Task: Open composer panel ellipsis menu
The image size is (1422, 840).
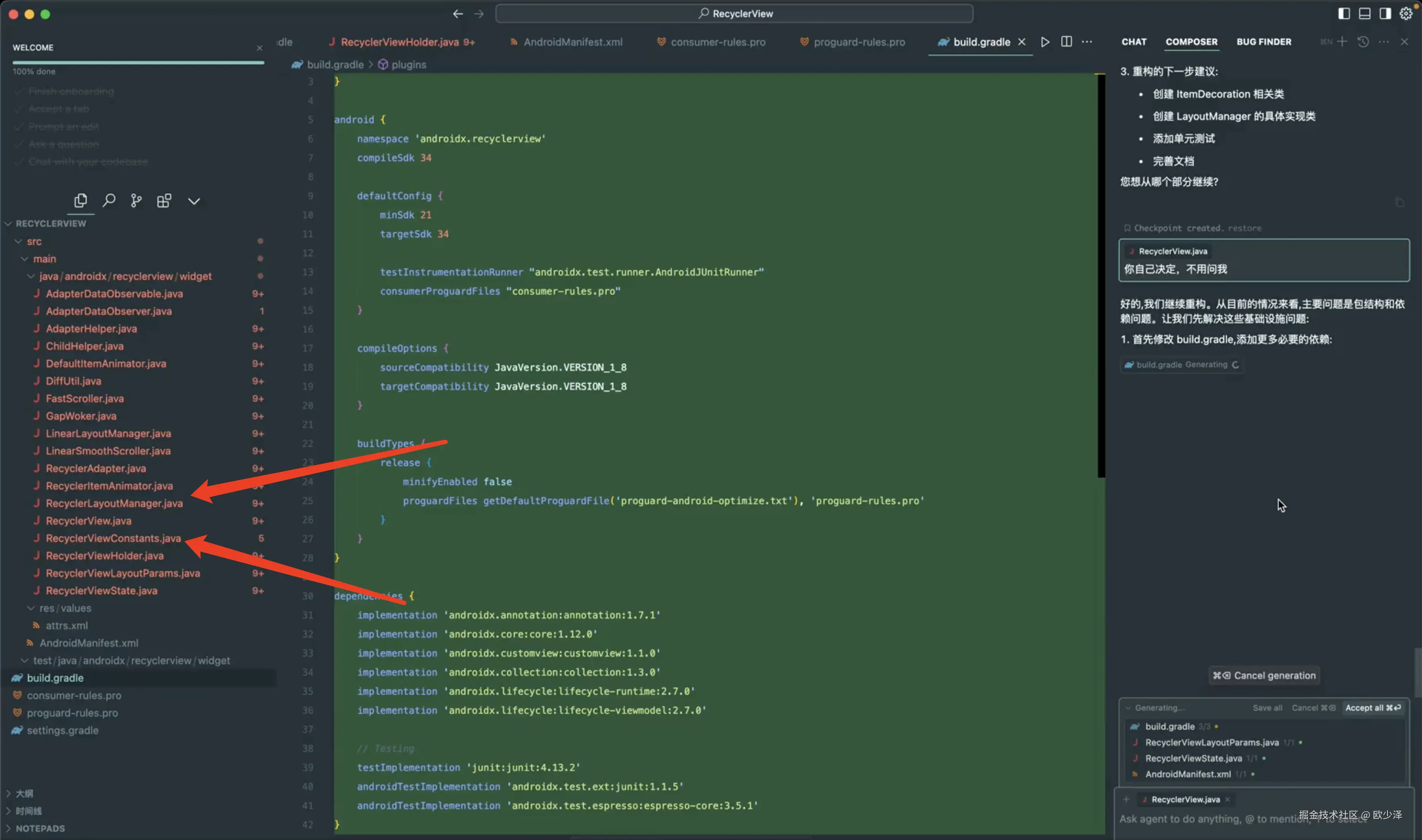Action: (1383, 42)
